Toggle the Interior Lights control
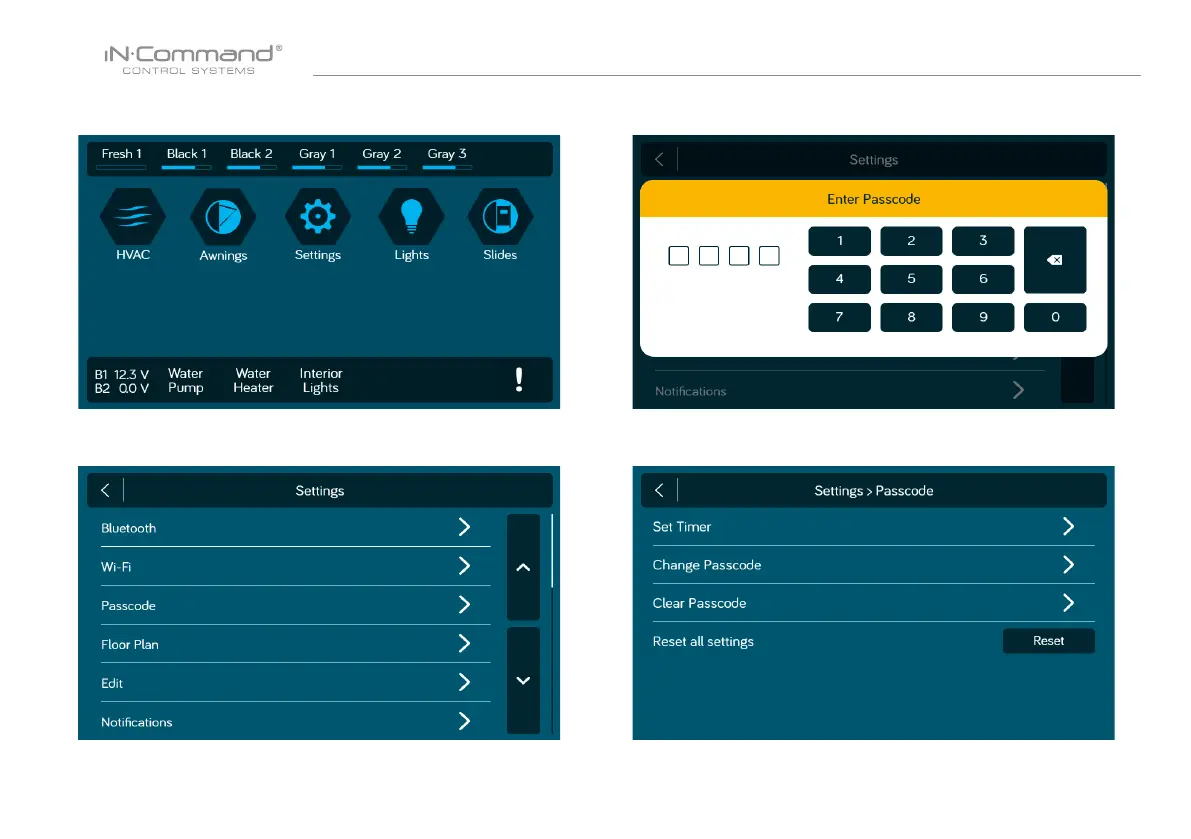 tap(321, 380)
